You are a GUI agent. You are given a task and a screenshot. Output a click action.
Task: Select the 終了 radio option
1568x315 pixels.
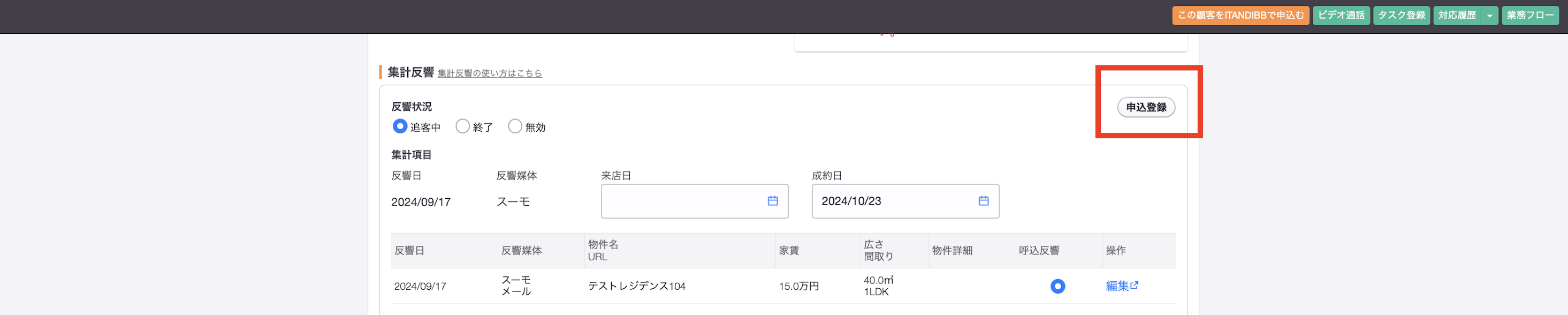[x=462, y=126]
